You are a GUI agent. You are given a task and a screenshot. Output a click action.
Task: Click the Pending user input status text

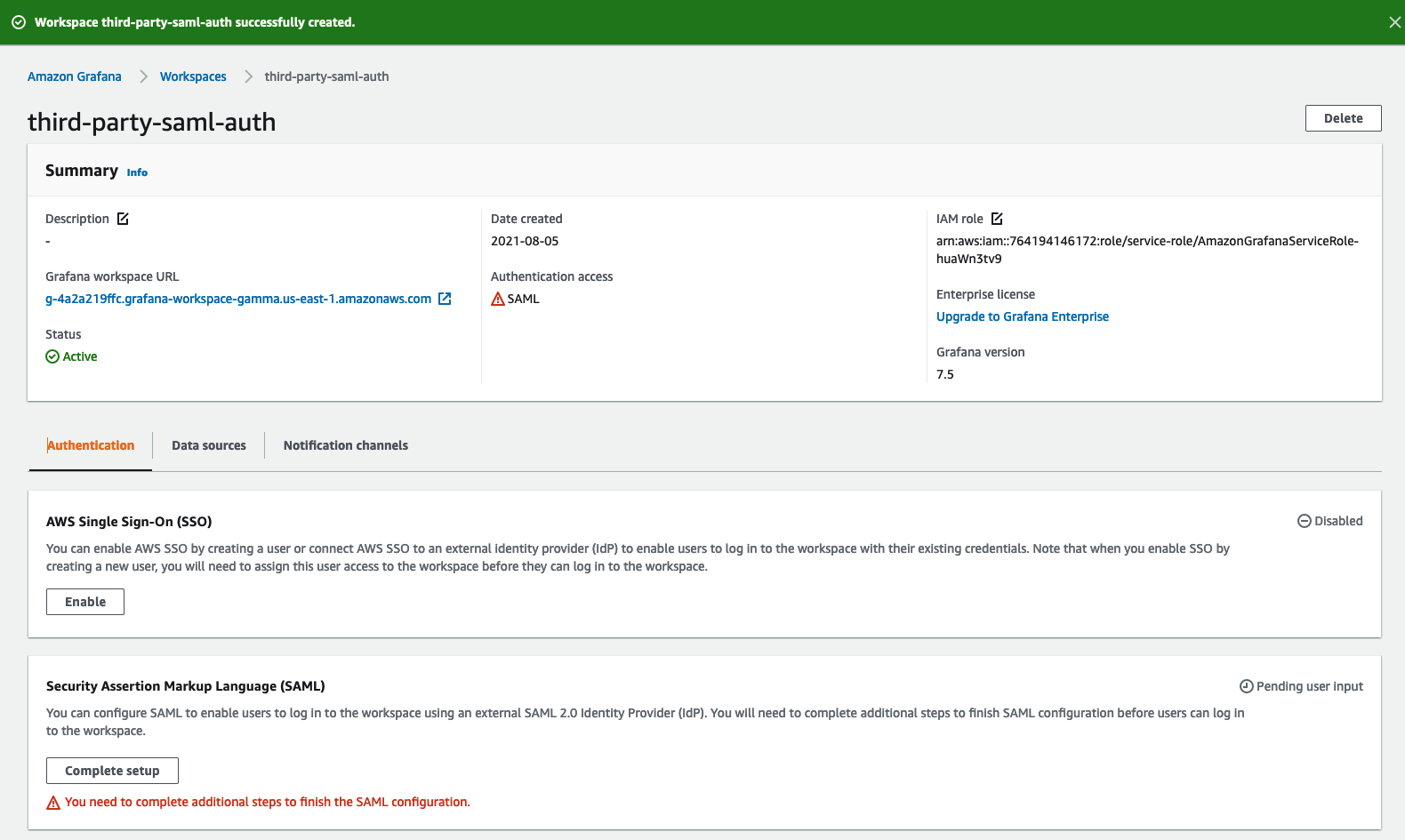pos(1310,686)
